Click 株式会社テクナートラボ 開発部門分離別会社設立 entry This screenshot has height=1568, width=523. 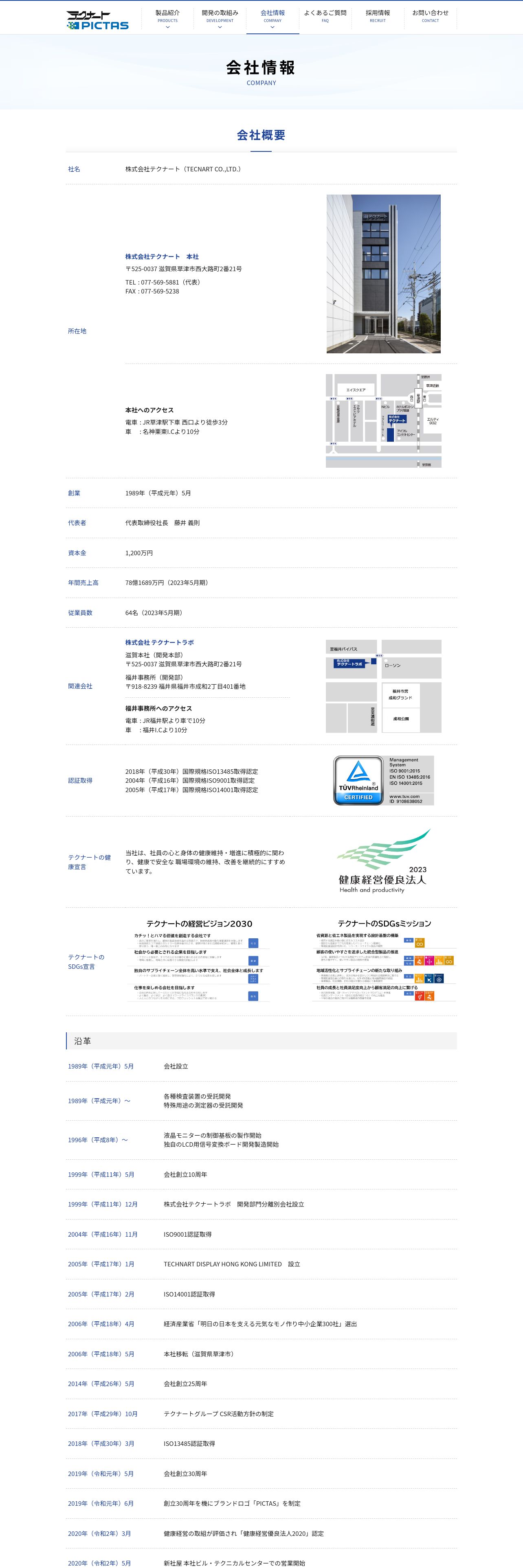tap(234, 1204)
